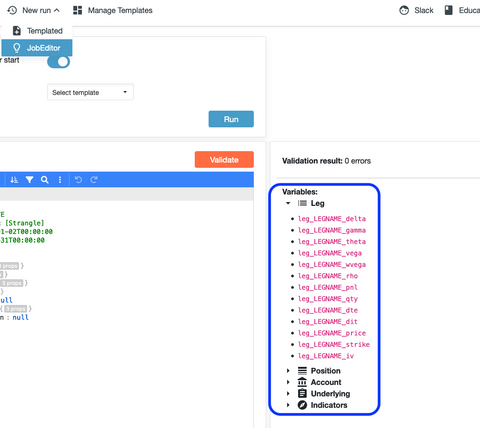
Task: Click the filter funnel icon
Action: click(29, 180)
